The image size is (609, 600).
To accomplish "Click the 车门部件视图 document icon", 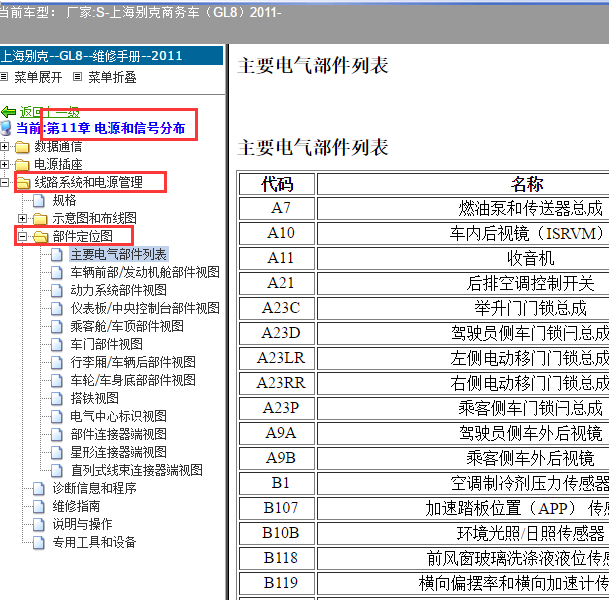I will (x=57, y=344).
